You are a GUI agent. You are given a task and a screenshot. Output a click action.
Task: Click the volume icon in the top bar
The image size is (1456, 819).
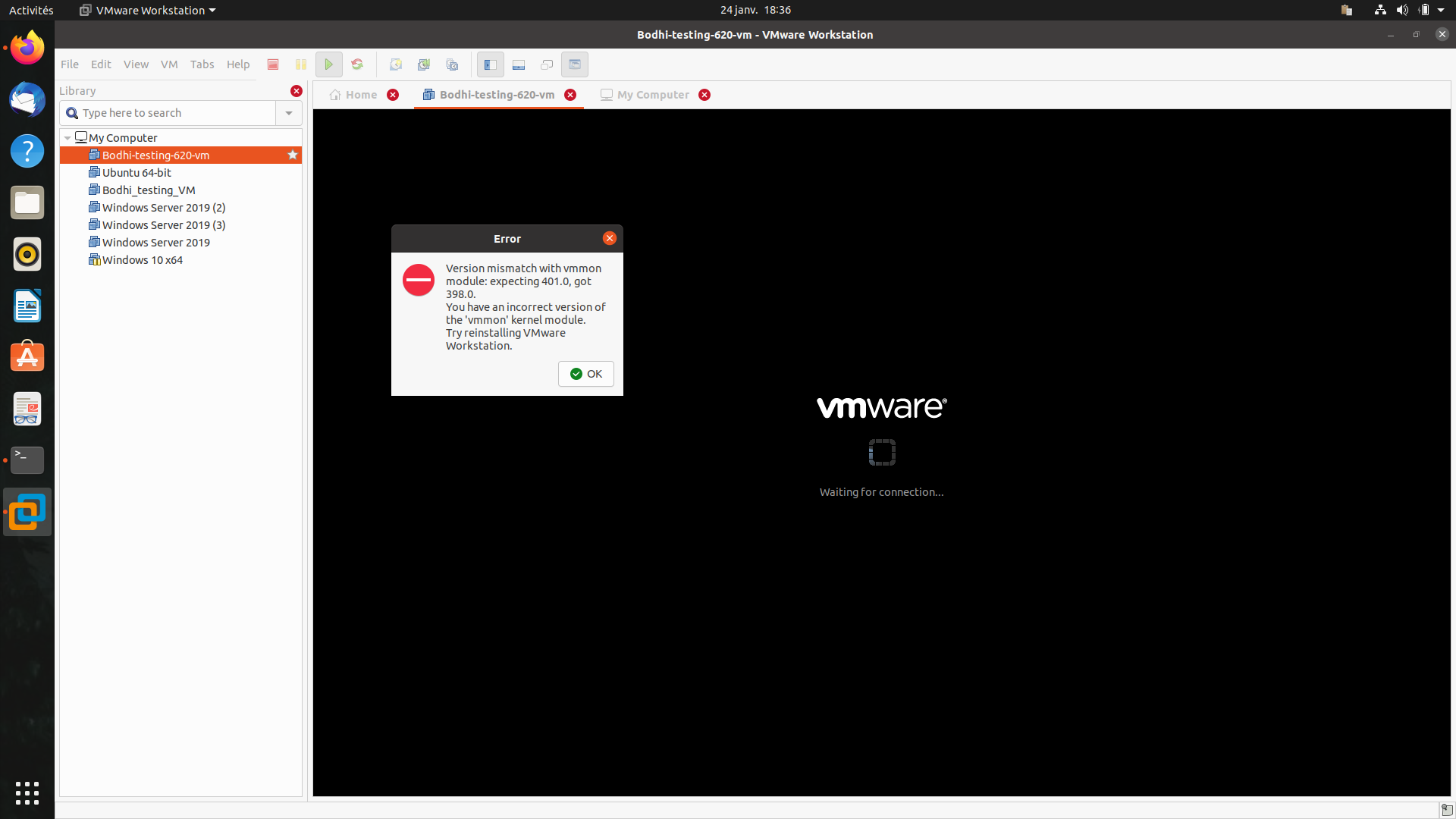(x=1402, y=10)
